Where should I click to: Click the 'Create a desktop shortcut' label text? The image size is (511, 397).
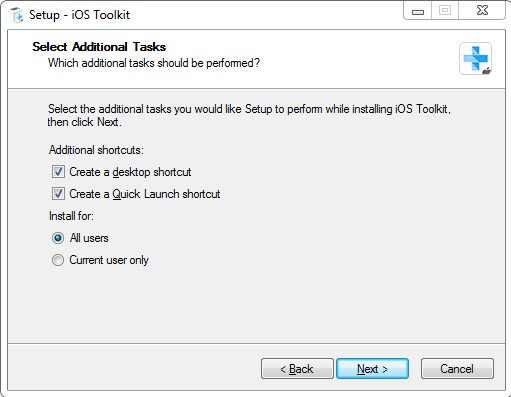tap(130, 172)
